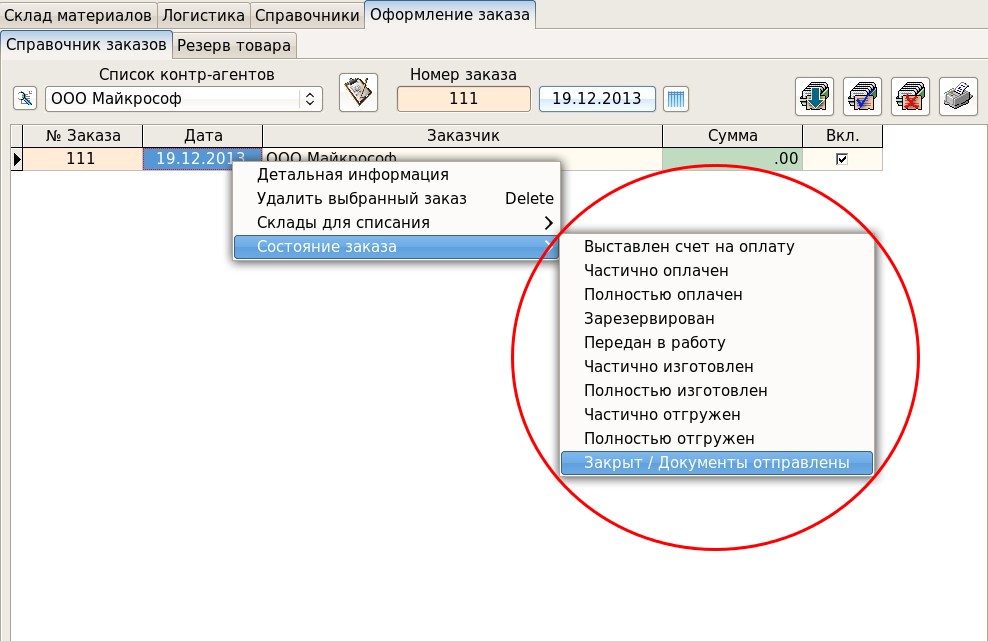Click the contractor search icon beside the combo box
The height and width of the screenshot is (641, 988).
click(x=25, y=98)
